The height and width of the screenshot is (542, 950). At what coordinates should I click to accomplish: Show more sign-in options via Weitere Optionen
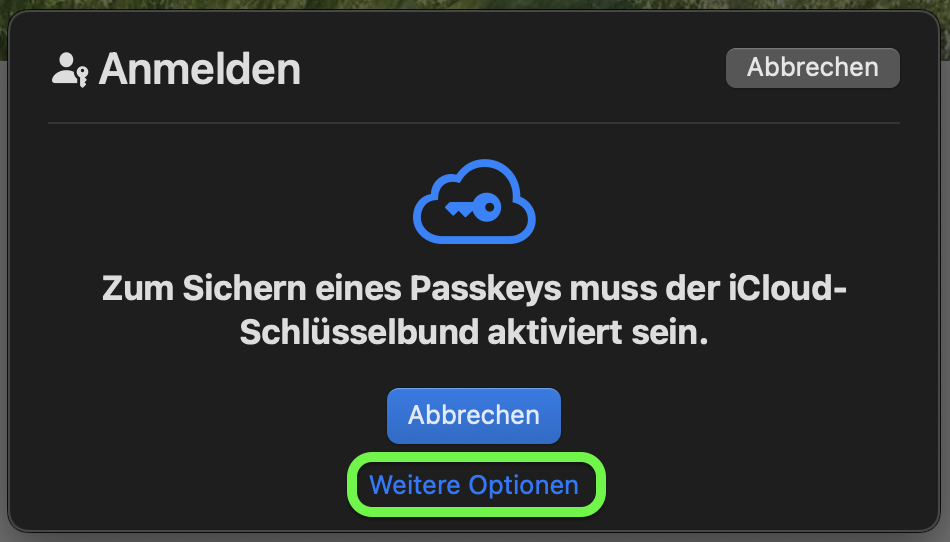pyautogui.click(x=474, y=485)
